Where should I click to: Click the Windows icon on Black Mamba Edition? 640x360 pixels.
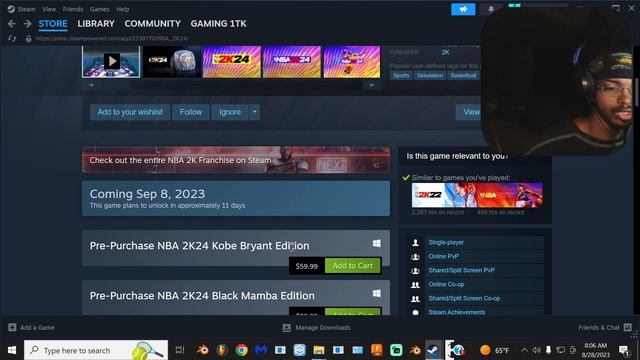(377, 293)
